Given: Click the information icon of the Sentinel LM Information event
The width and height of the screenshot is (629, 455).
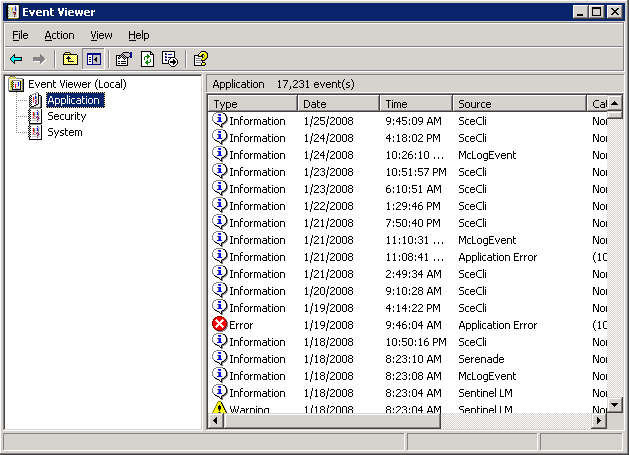Looking at the screenshot, I should pos(219,392).
